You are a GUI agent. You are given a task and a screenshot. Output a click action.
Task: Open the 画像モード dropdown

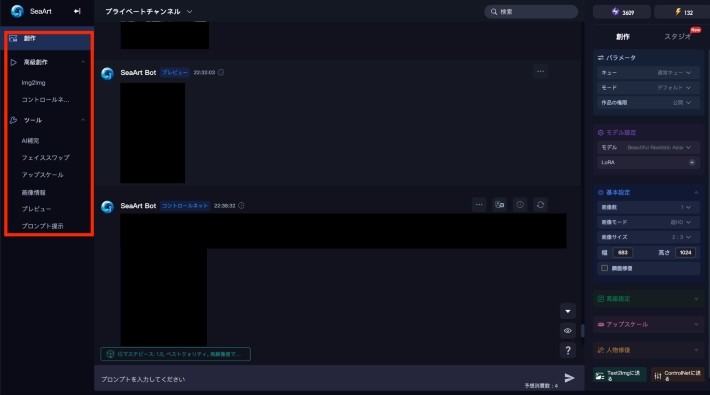pyautogui.click(x=648, y=222)
